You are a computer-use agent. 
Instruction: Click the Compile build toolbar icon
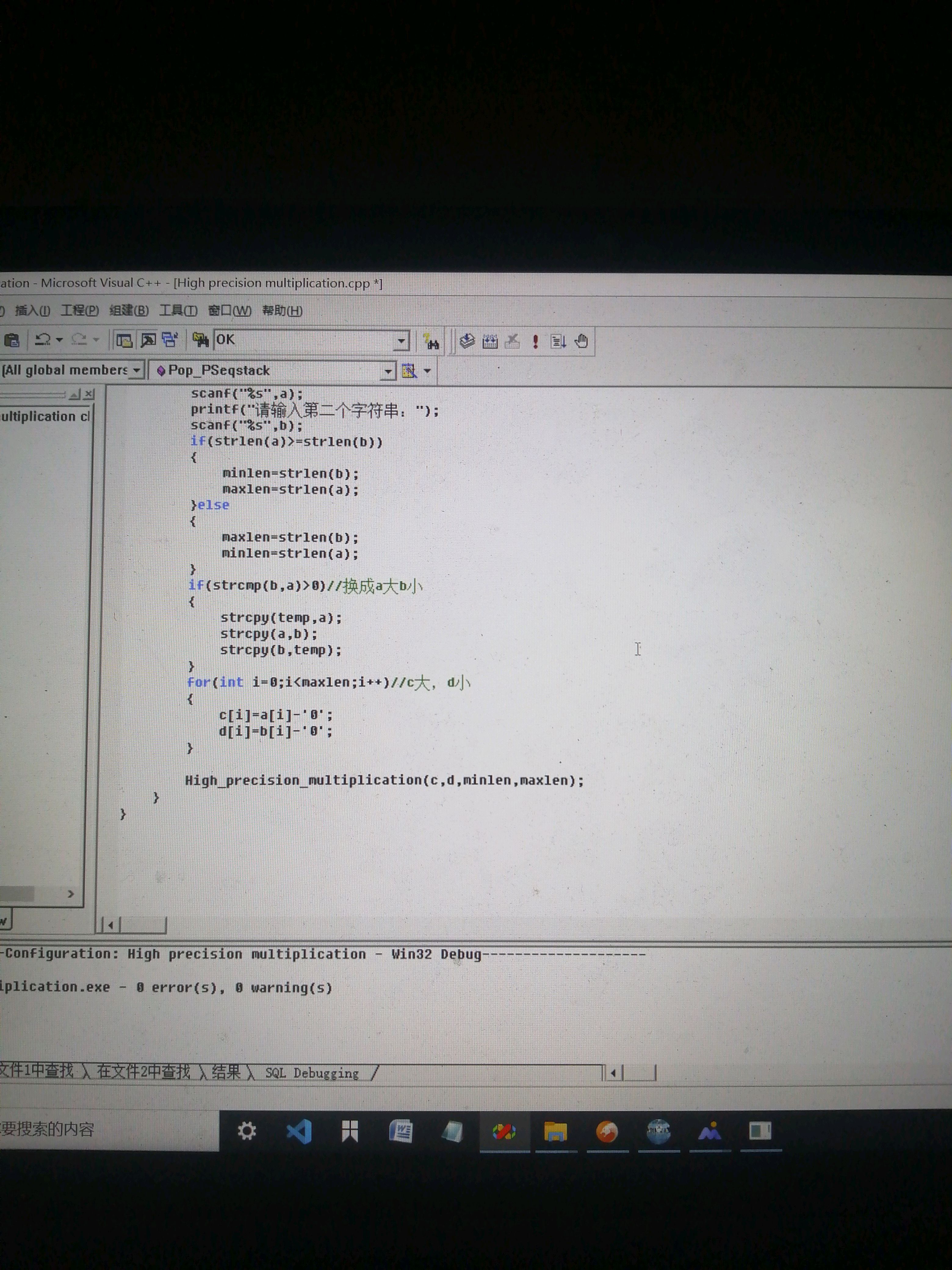pyautogui.click(x=467, y=342)
